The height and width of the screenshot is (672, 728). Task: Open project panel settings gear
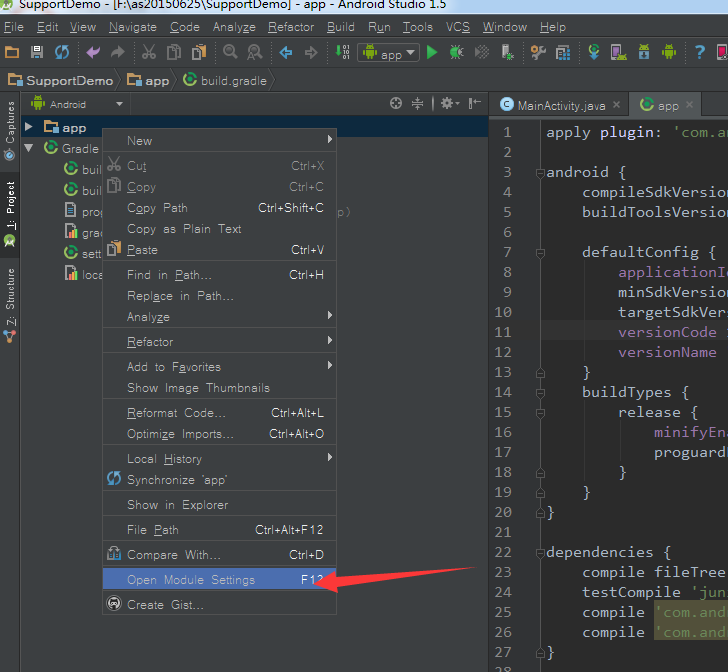click(x=447, y=103)
